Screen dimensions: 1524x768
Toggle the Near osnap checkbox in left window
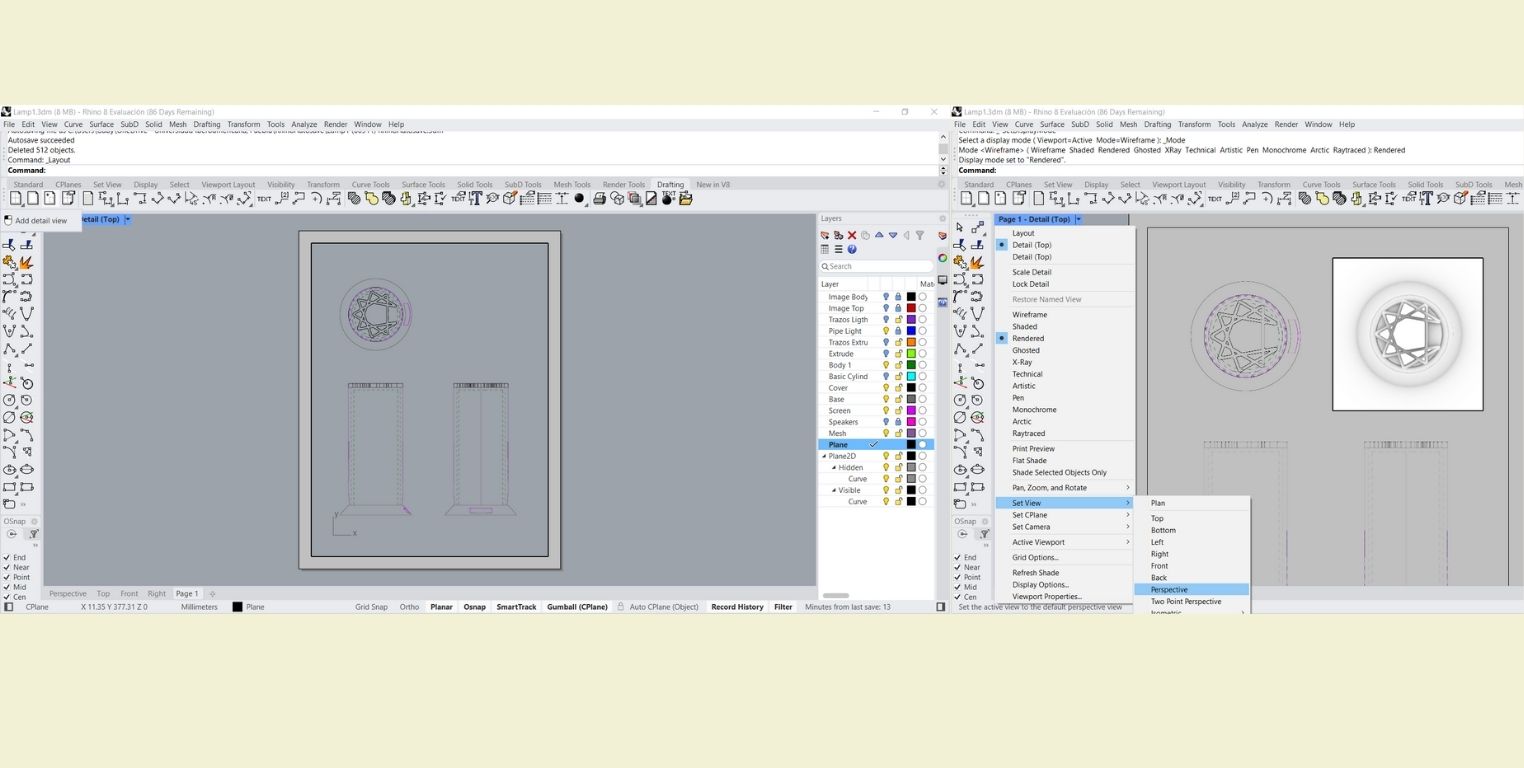[x=7, y=567]
